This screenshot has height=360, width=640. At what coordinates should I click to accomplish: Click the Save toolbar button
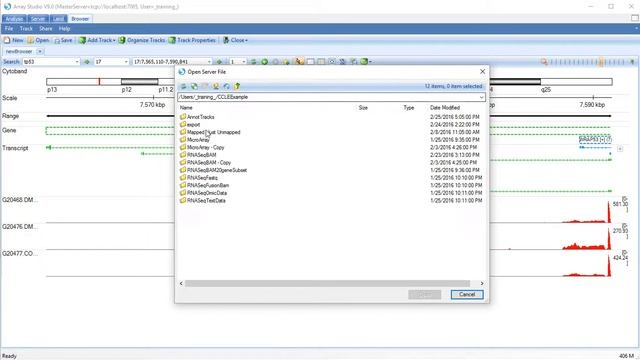(63, 40)
